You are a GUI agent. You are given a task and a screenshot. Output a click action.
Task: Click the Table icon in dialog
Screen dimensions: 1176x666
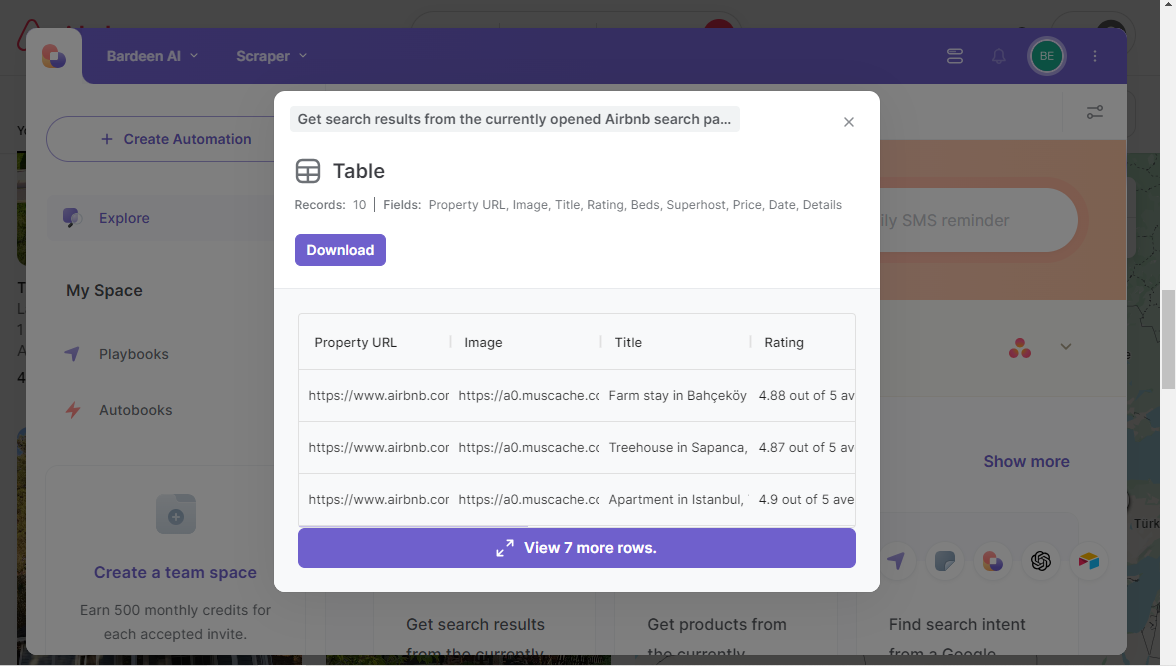point(308,171)
